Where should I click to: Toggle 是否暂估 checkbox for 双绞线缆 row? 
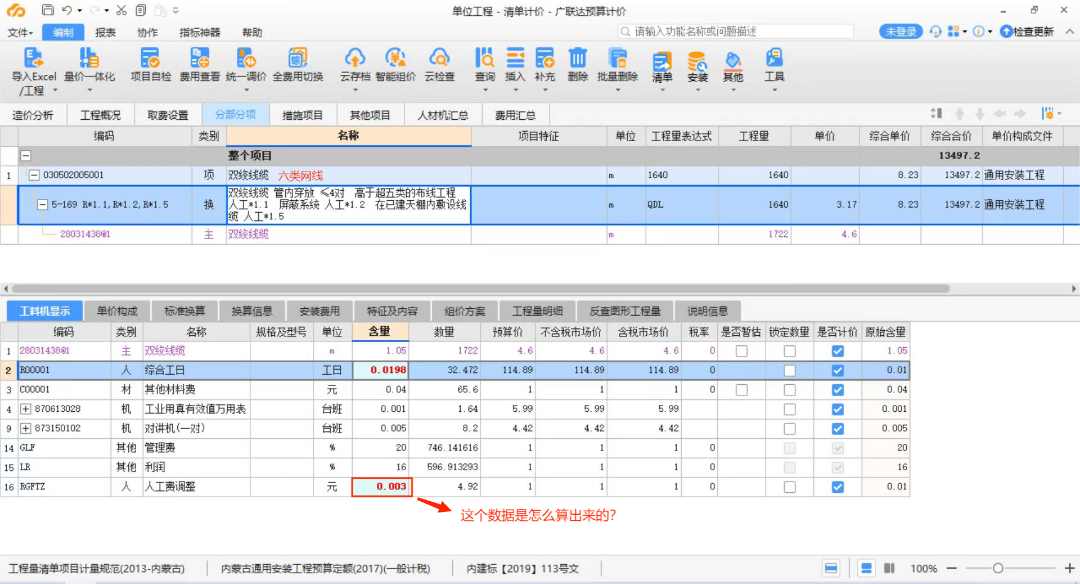point(741,351)
